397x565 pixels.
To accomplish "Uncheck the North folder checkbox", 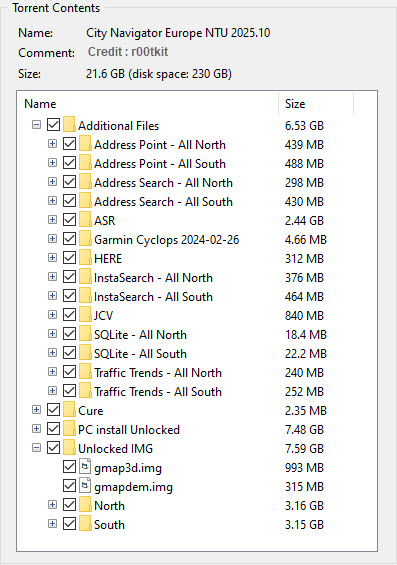I will point(69,506).
